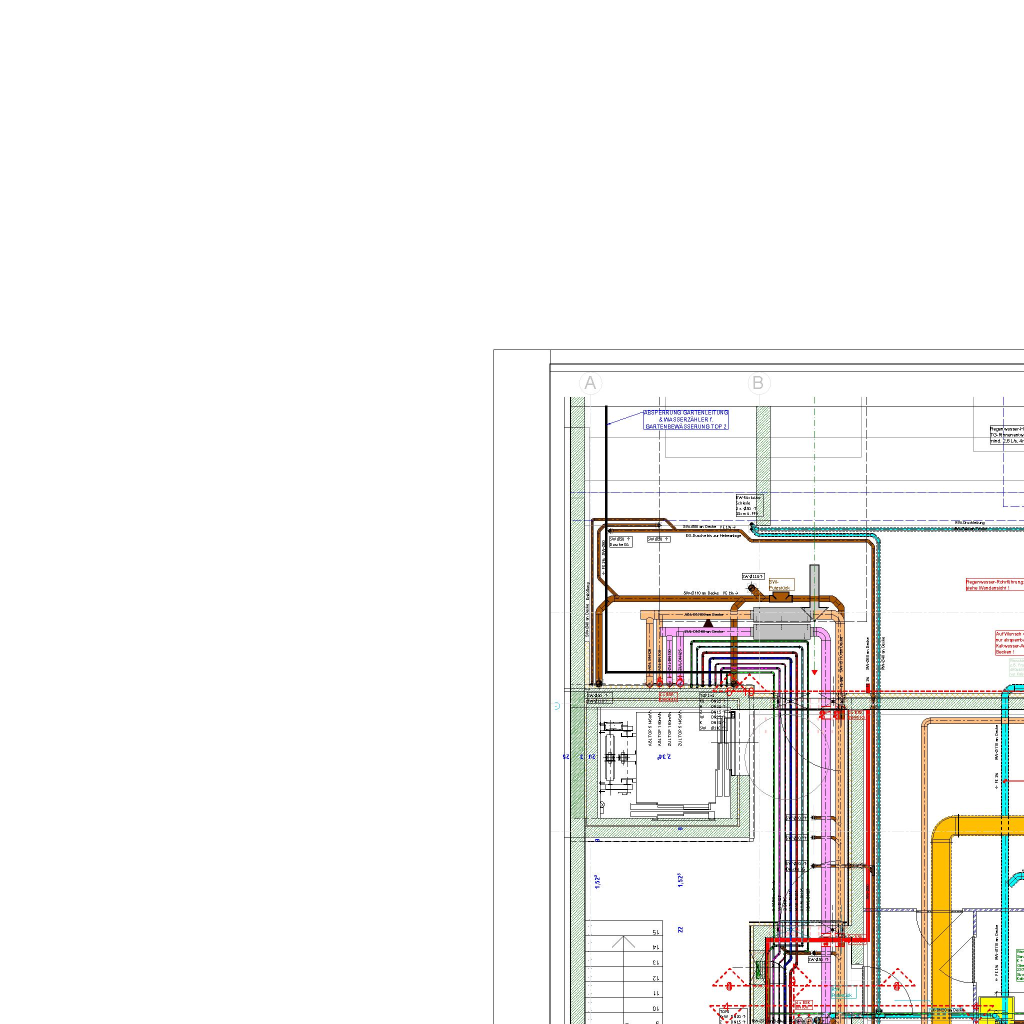Click grid axis bubble B
Screen dimensions: 1024x1024
pyautogui.click(x=758, y=384)
